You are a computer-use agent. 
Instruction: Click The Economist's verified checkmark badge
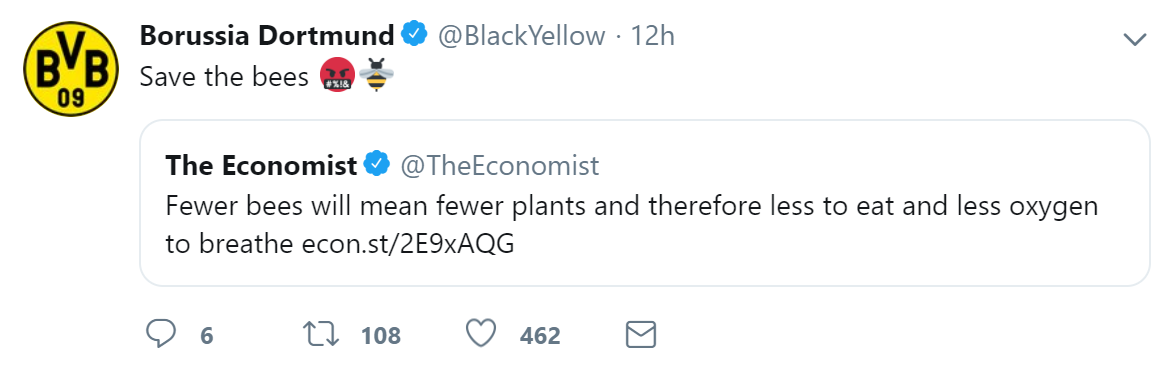tap(378, 165)
